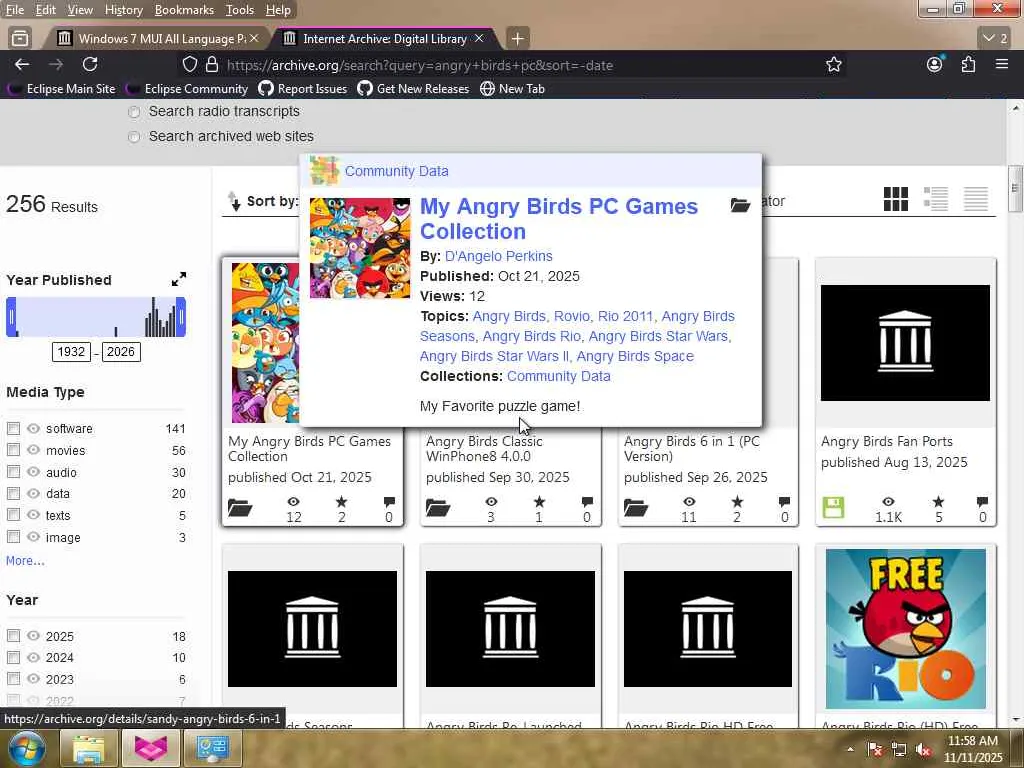Go back using browser back arrow
Screen dimensions: 1024x768
coord(22,64)
